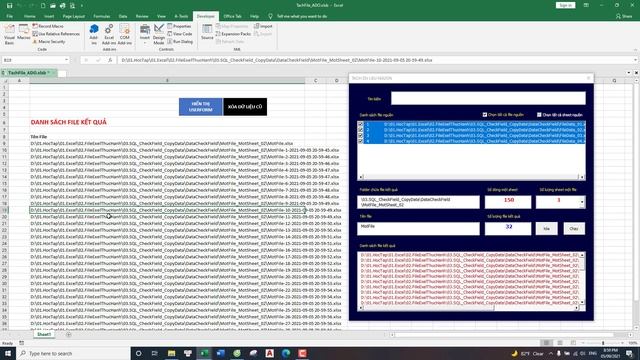Switch to the Page Layout tab

click(x=73, y=16)
